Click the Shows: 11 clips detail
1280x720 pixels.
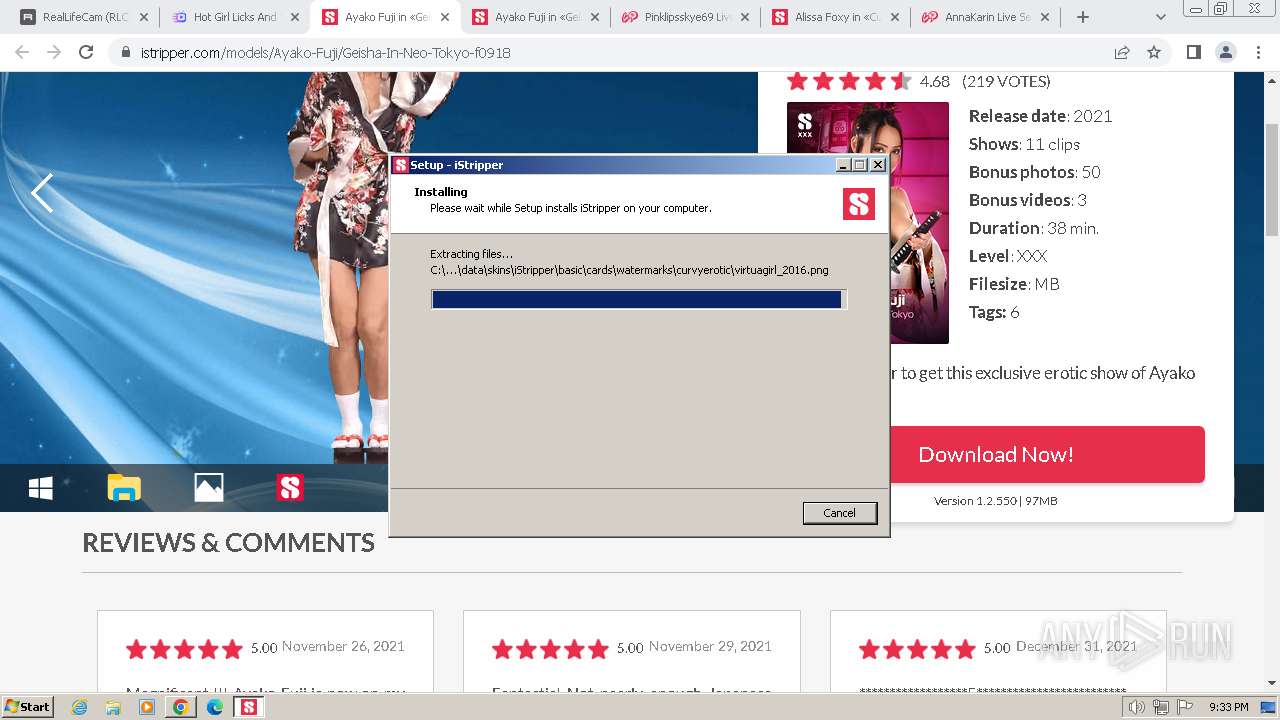pos(1024,144)
